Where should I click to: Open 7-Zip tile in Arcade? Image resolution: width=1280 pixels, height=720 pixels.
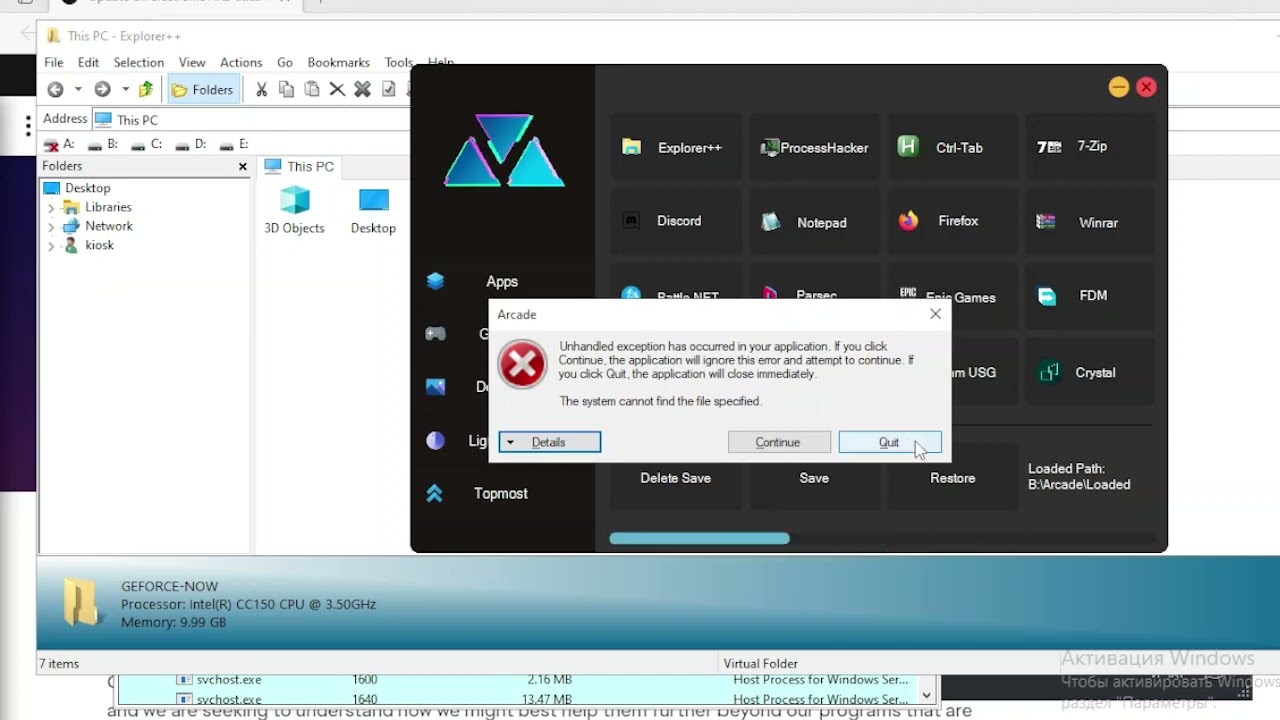pyautogui.click(x=1090, y=148)
